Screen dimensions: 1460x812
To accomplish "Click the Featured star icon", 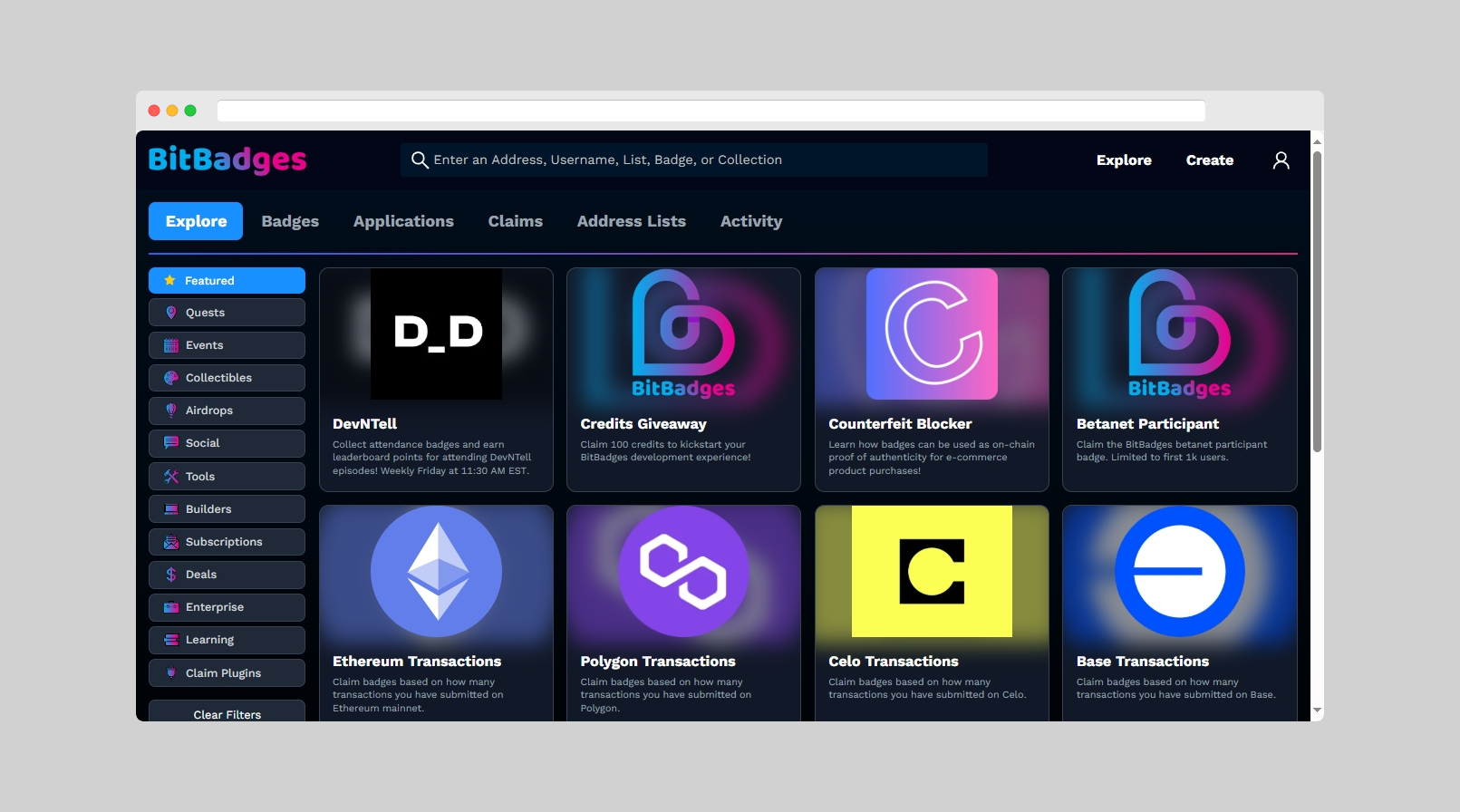I will pyautogui.click(x=169, y=281).
